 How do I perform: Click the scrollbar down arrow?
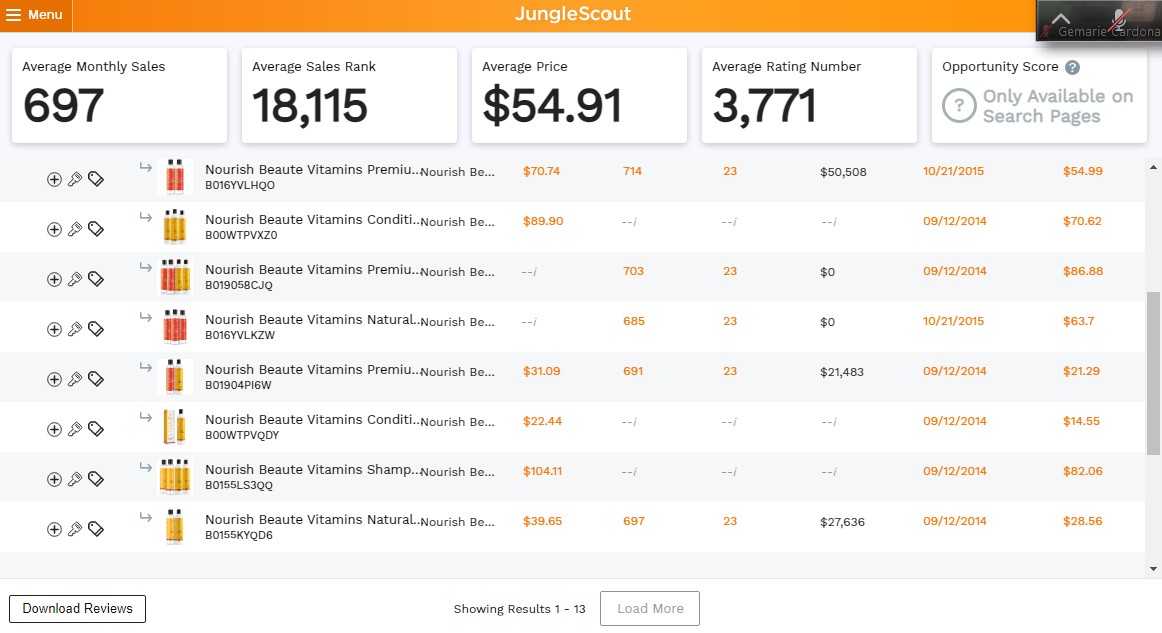pyautogui.click(x=1153, y=569)
